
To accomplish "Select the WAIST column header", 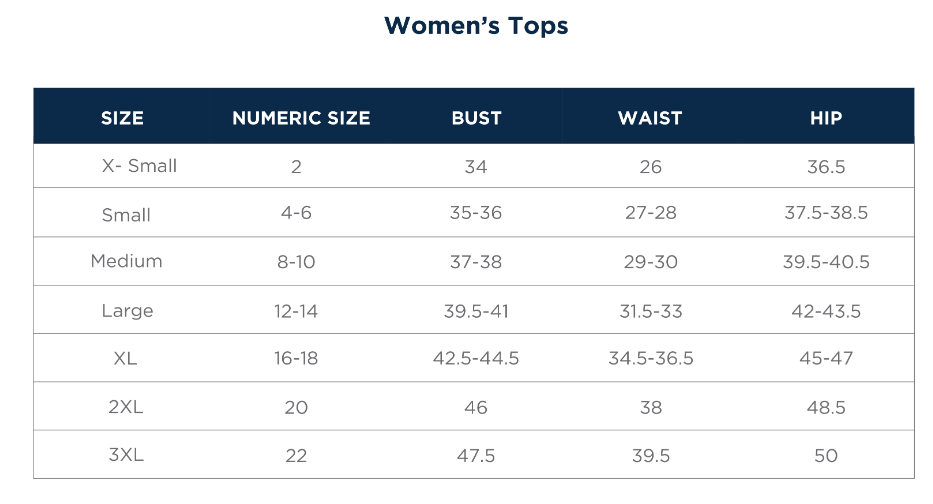I will point(650,118).
